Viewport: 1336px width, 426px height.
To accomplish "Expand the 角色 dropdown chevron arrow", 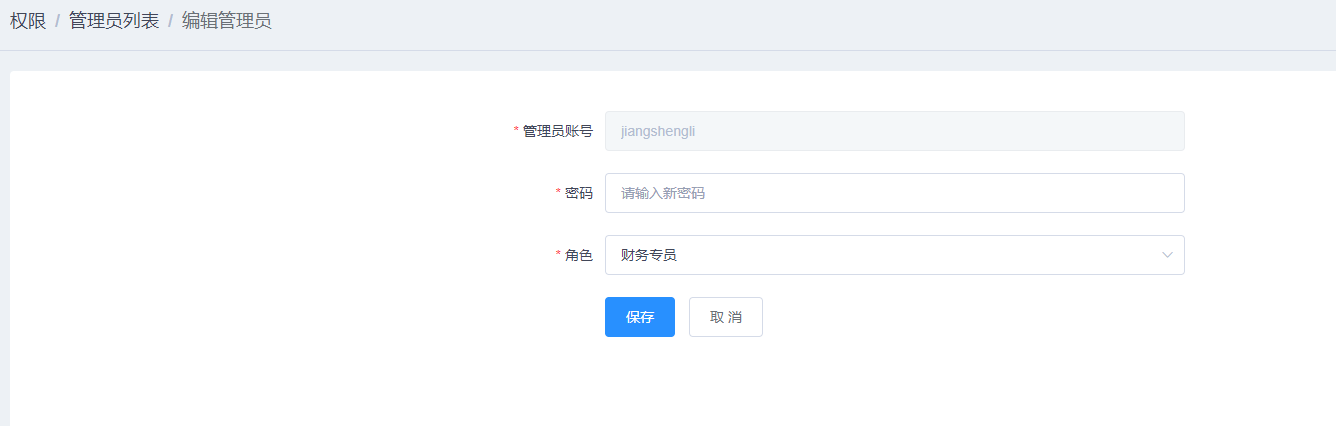I will (x=1166, y=255).
